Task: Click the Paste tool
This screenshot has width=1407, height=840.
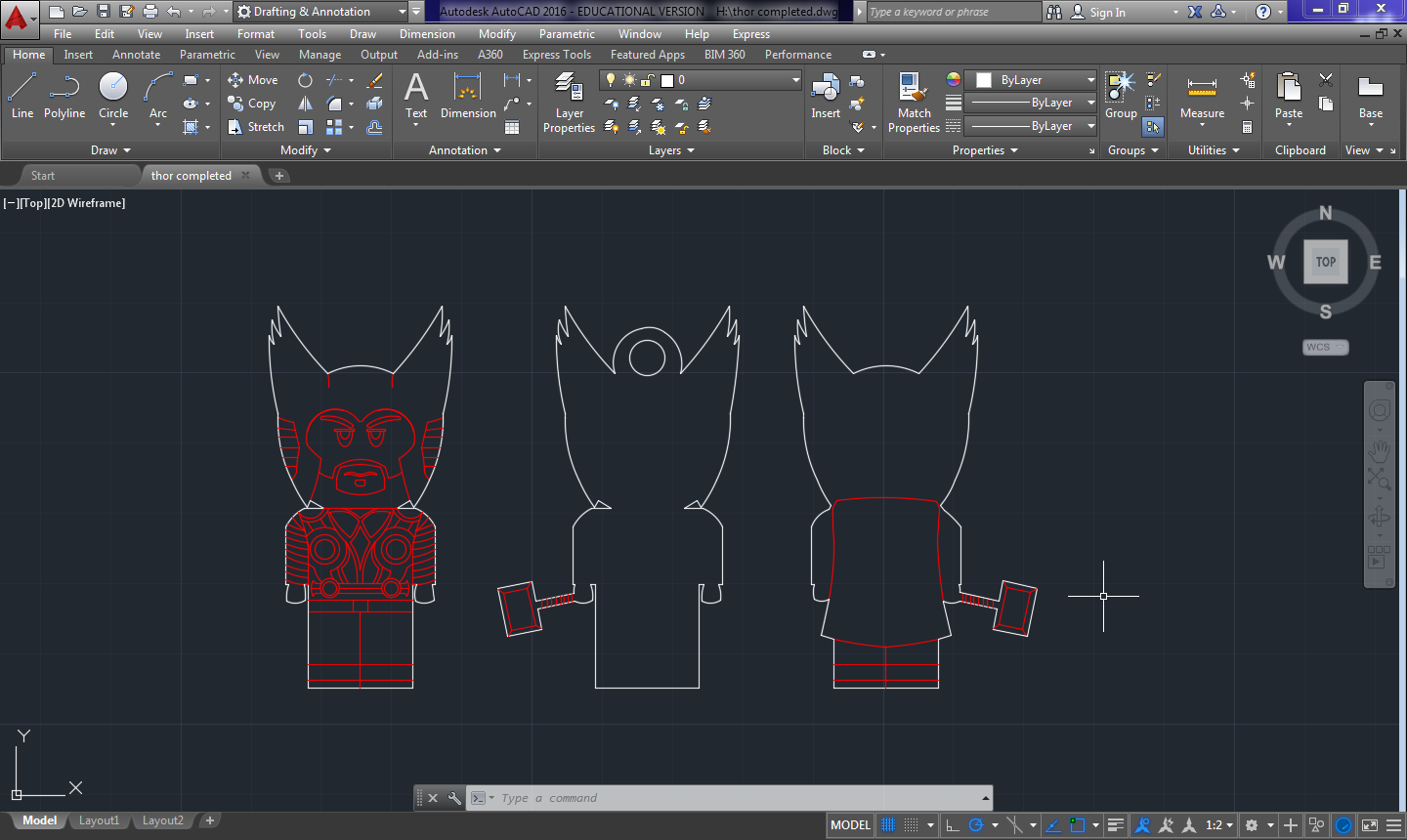Action: click(1289, 98)
